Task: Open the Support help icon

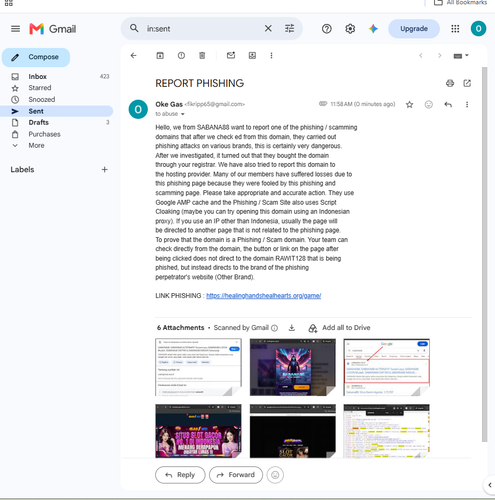Action: pyautogui.click(x=327, y=29)
